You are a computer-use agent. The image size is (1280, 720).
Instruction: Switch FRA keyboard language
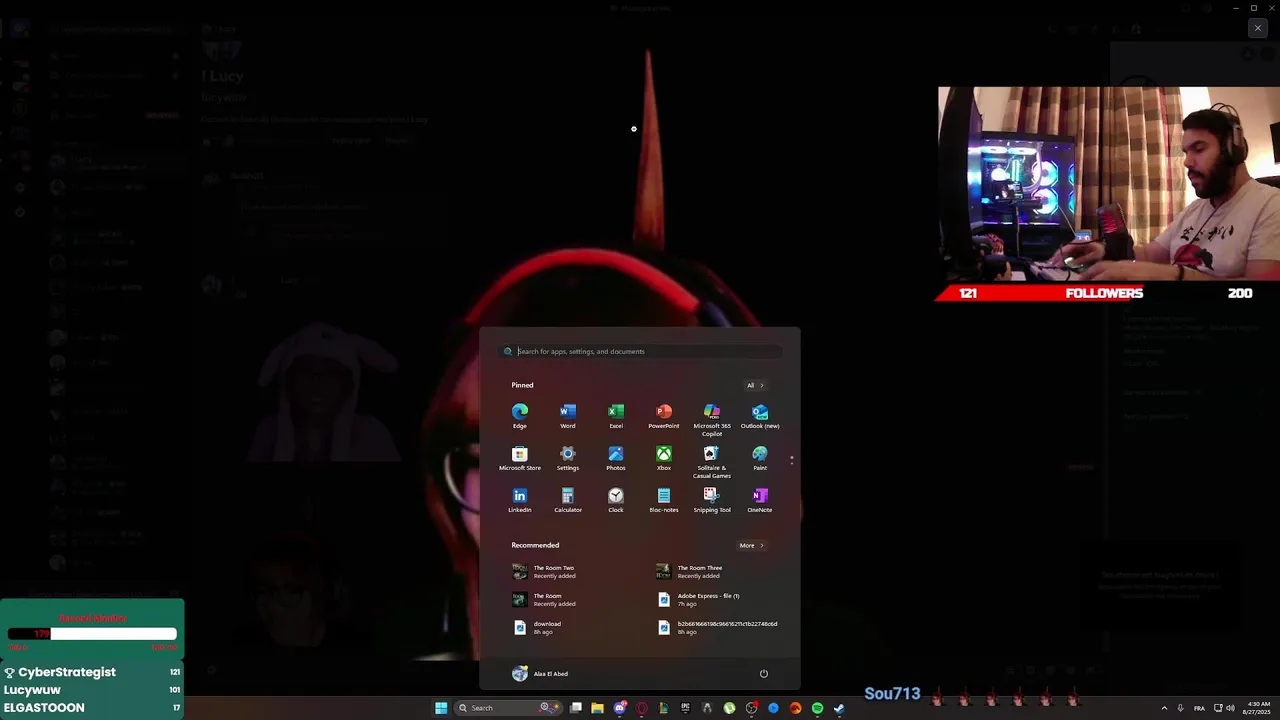pyautogui.click(x=1199, y=708)
